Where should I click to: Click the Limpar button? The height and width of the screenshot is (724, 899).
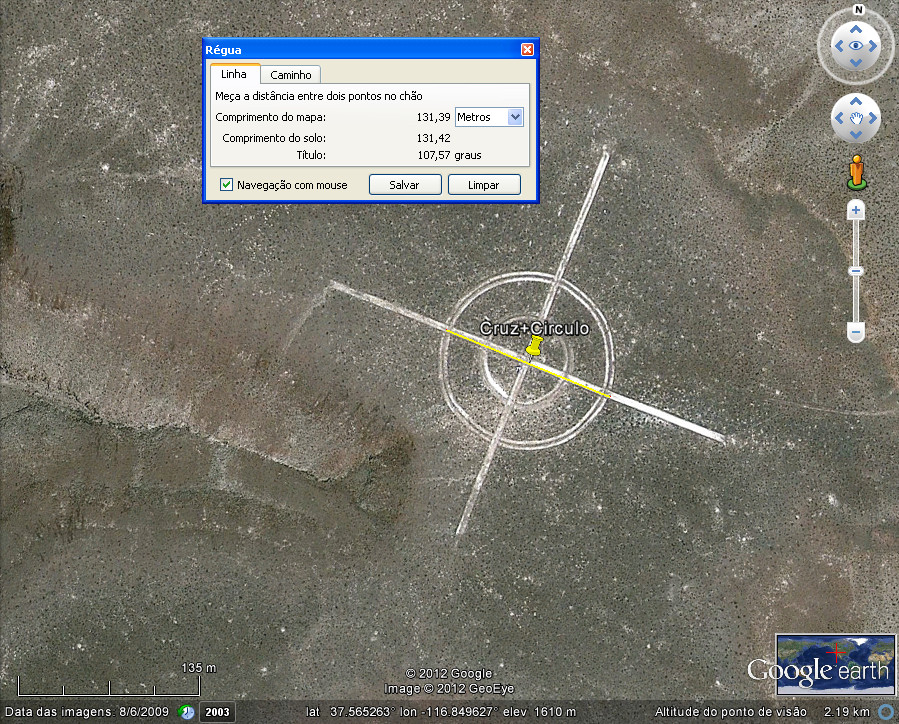pos(484,185)
